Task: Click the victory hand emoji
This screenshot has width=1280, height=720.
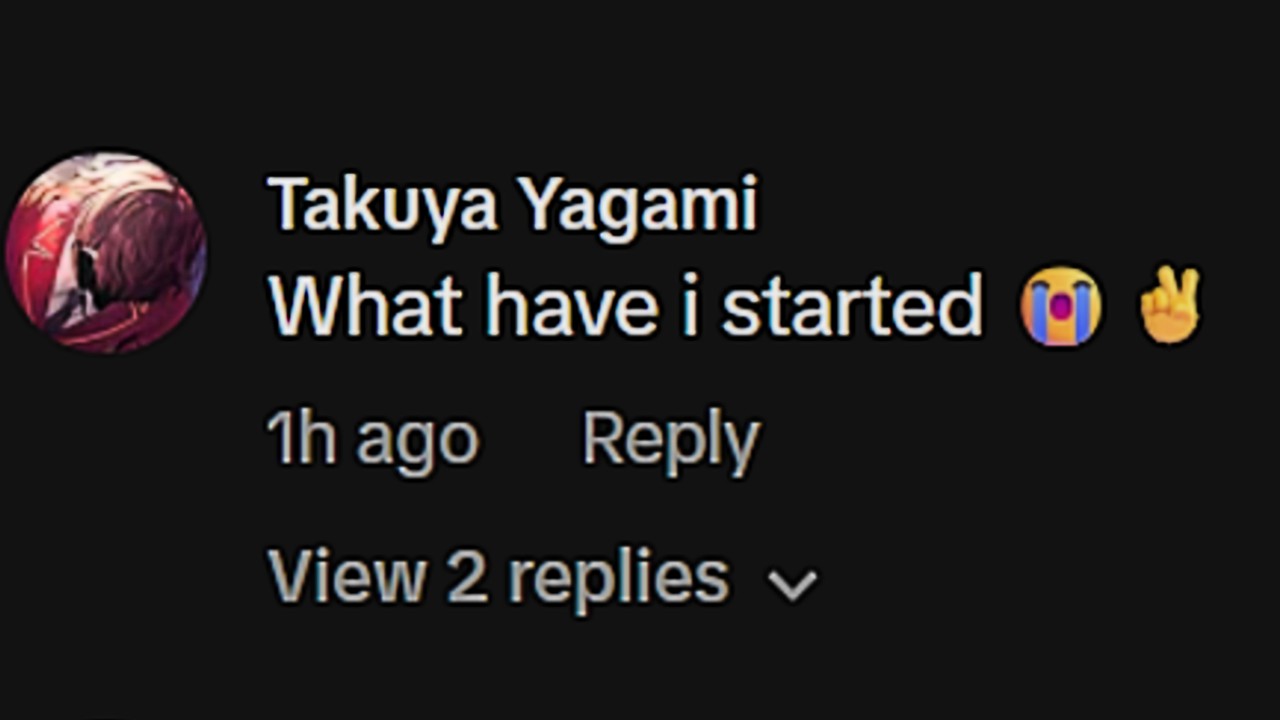Action: click(x=1169, y=305)
